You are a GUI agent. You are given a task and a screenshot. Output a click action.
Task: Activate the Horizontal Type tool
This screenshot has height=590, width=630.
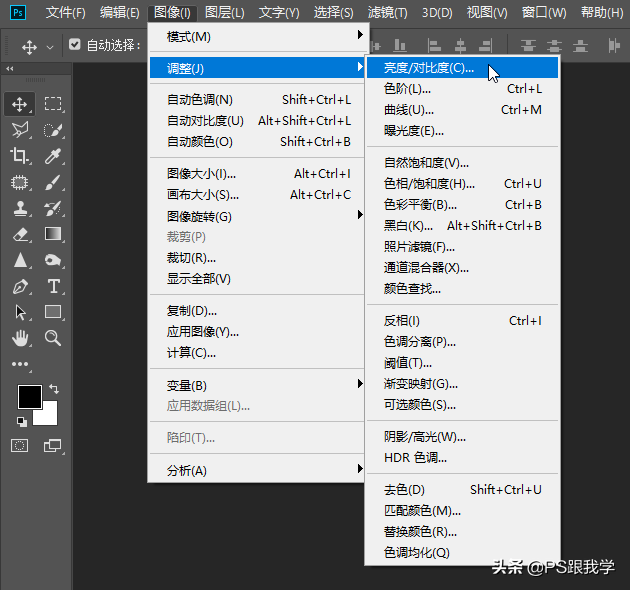53,286
